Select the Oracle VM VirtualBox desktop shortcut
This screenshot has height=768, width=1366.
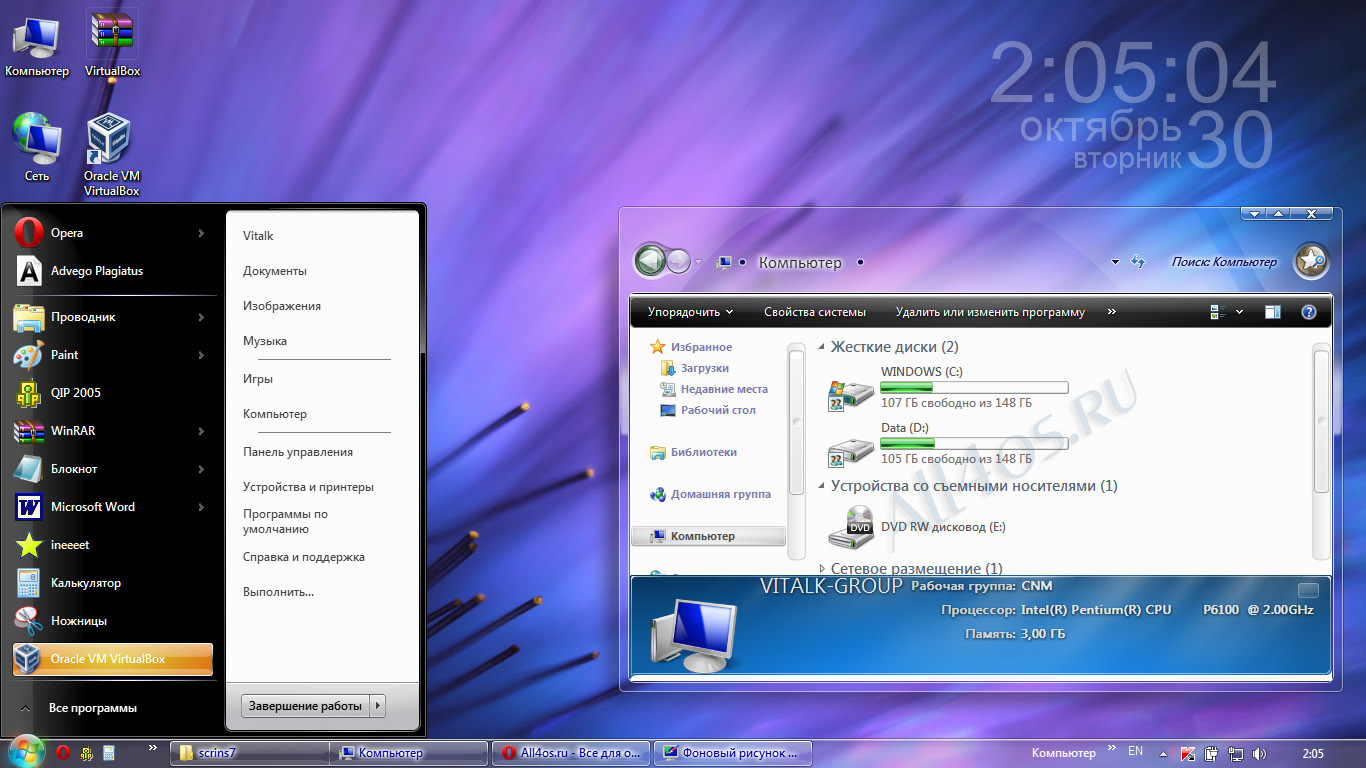(111, 154)
